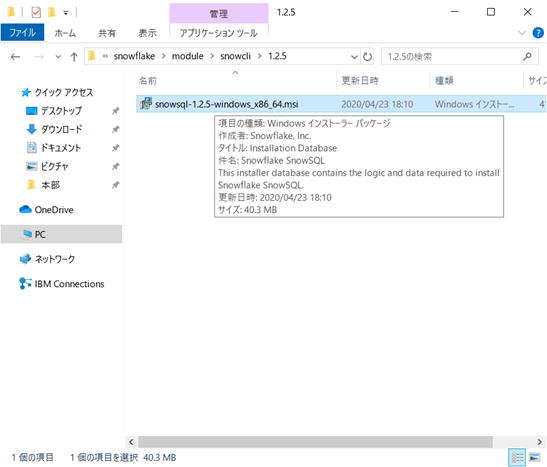547x467 pixels.
Task: Select snowsql-1.2.5-windows_x86_64.msi file
Action: coord(227,104)
